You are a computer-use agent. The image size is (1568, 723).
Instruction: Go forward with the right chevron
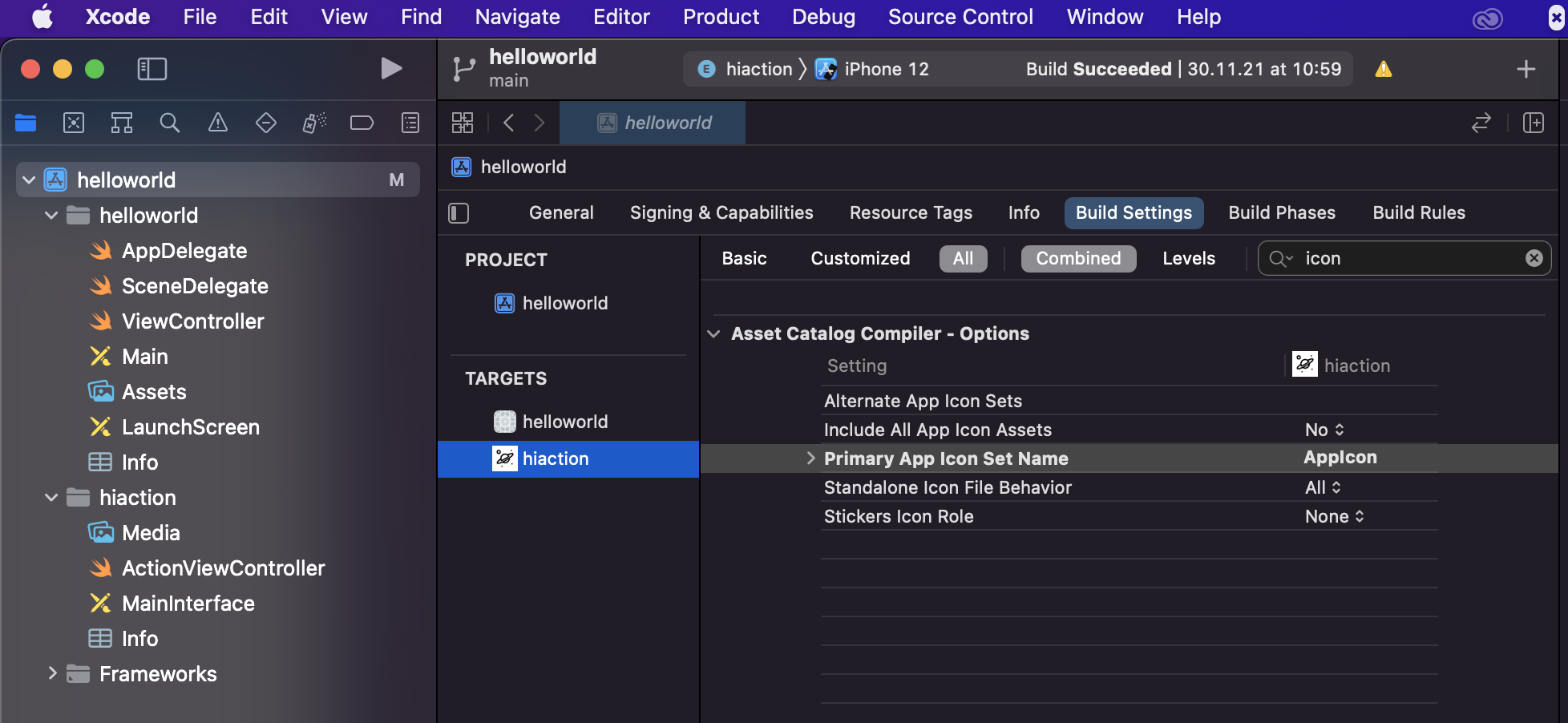(540, 123)
